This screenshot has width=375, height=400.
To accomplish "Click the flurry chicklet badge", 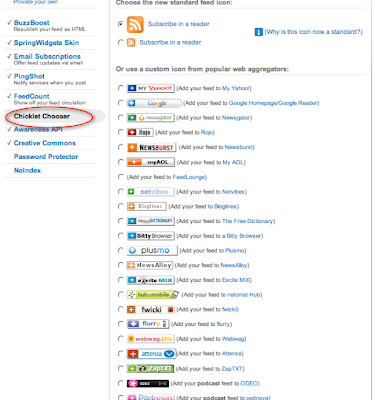I will (x=148, y=324).
